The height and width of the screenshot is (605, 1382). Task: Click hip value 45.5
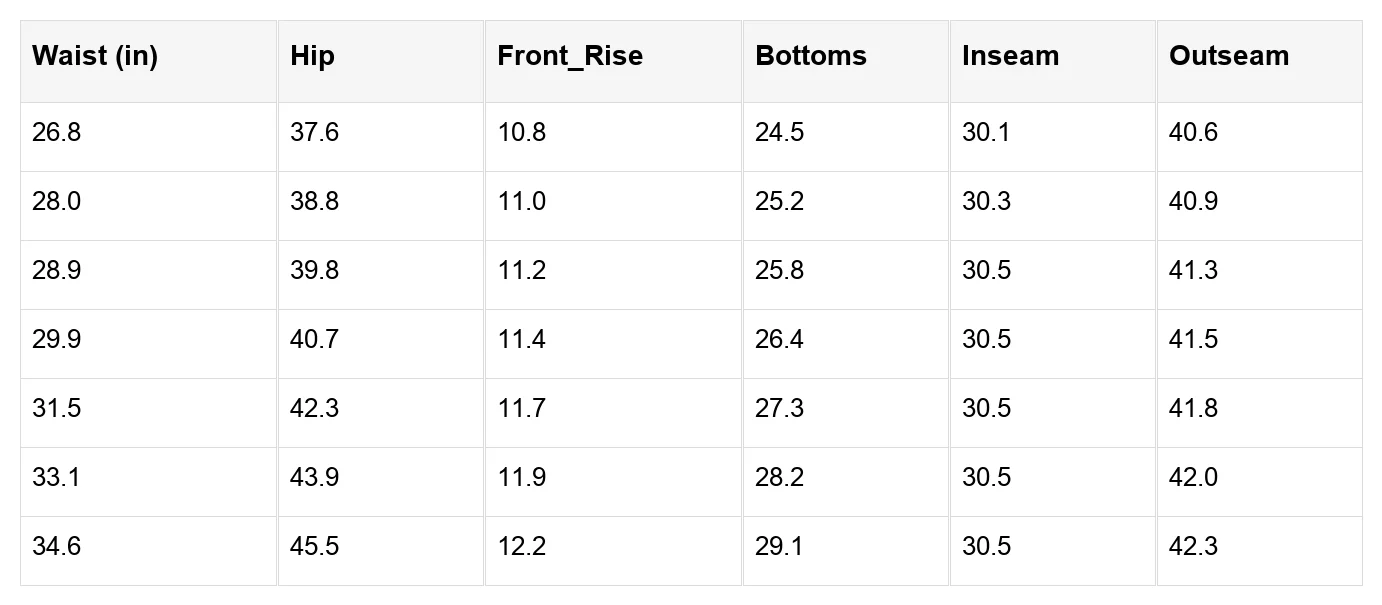point(314,547)
